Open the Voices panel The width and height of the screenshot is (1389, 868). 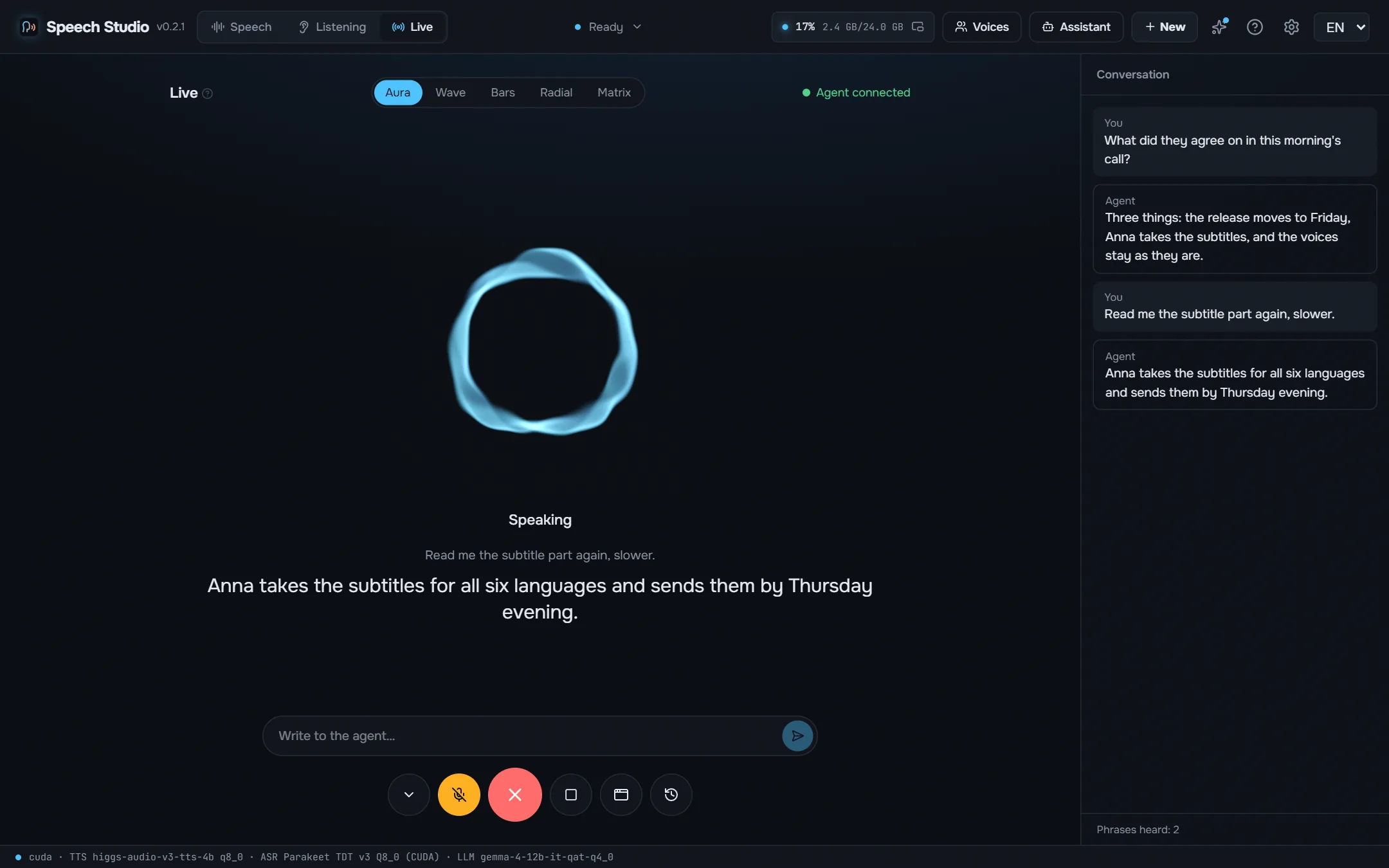(x=981, y=27)
